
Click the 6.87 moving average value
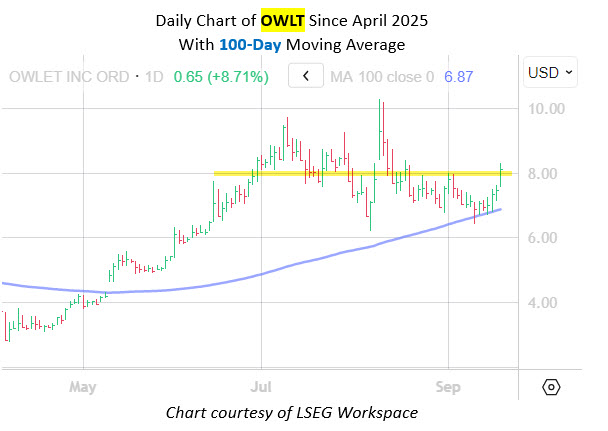pos(458,77)
